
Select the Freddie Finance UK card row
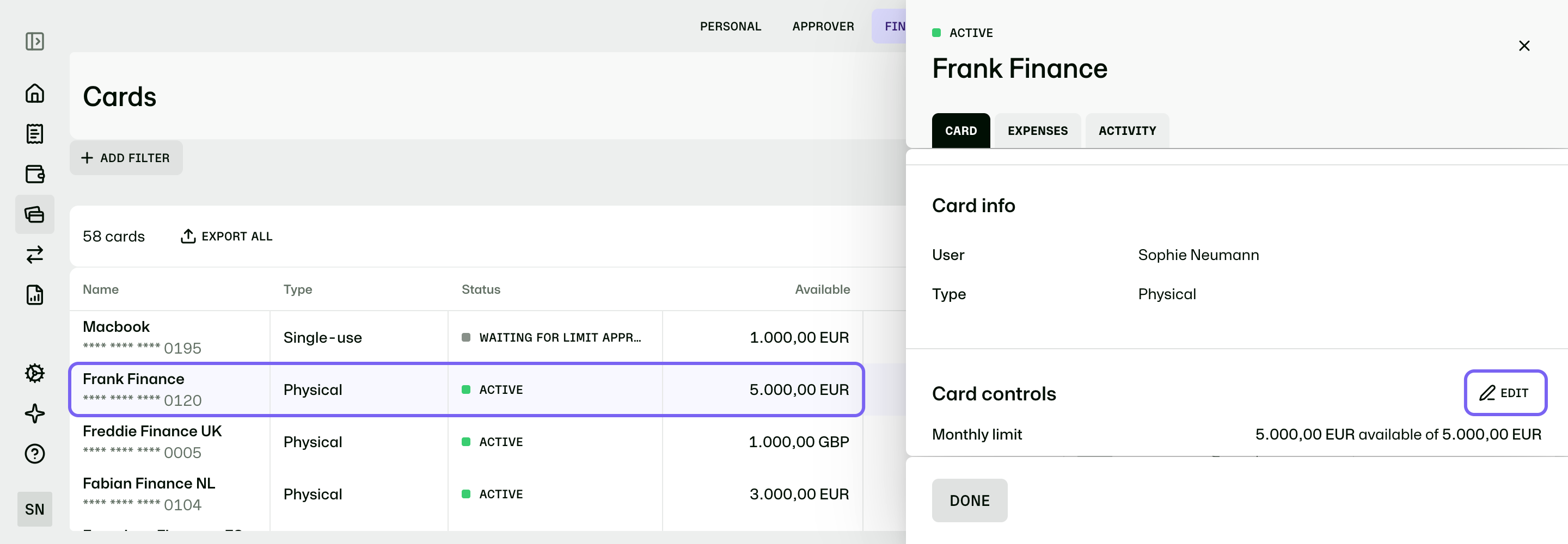coord(466,442)
